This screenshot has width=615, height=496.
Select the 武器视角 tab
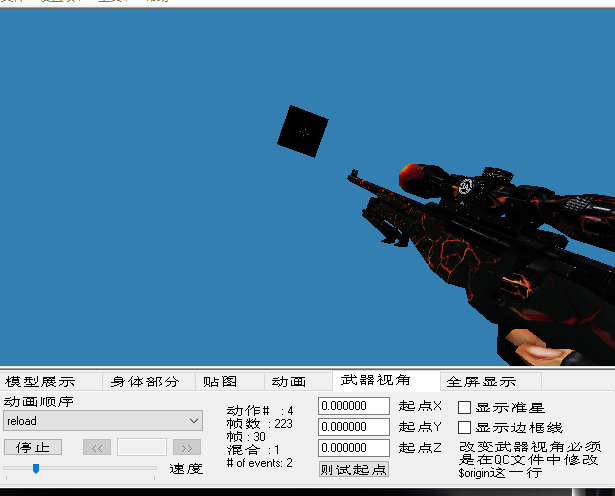386,380
